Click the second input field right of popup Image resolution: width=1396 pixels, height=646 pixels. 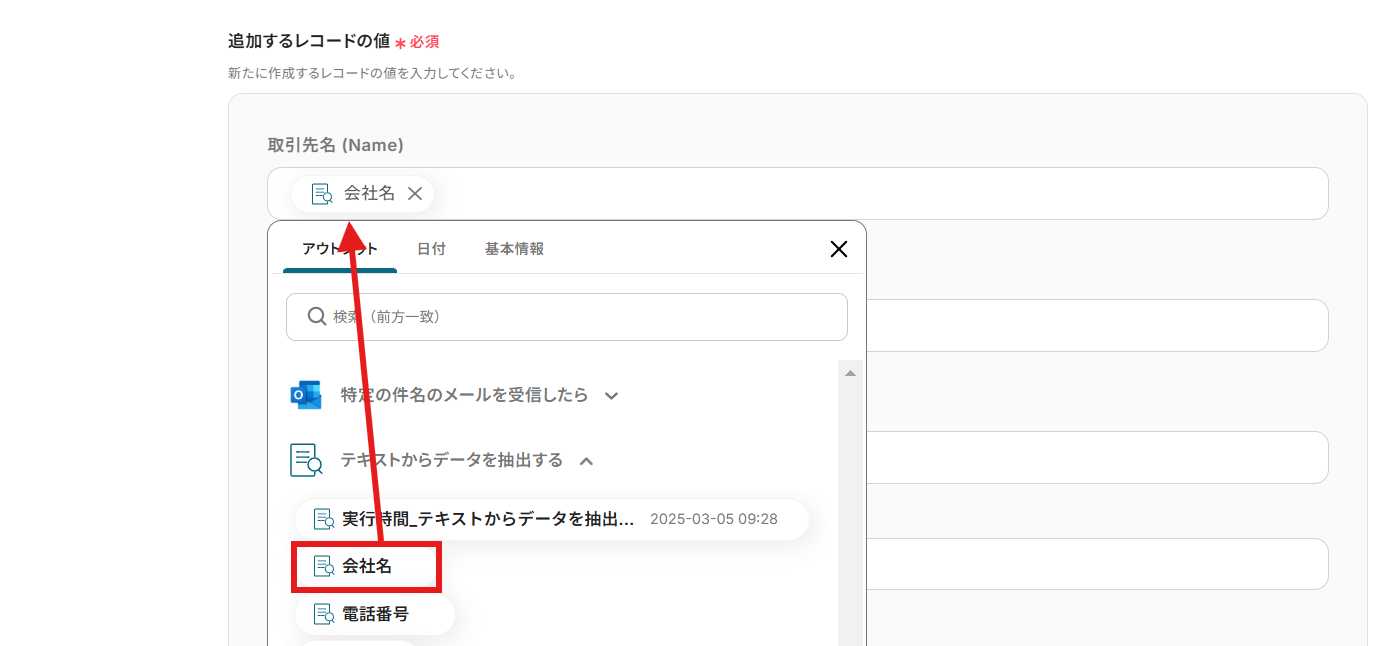click(1097, 457)
